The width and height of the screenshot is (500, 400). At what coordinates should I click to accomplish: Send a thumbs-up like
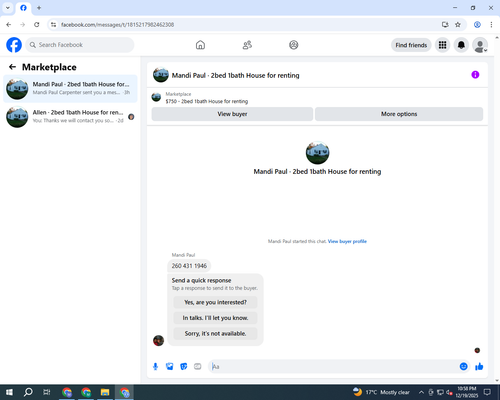[479, 367]
